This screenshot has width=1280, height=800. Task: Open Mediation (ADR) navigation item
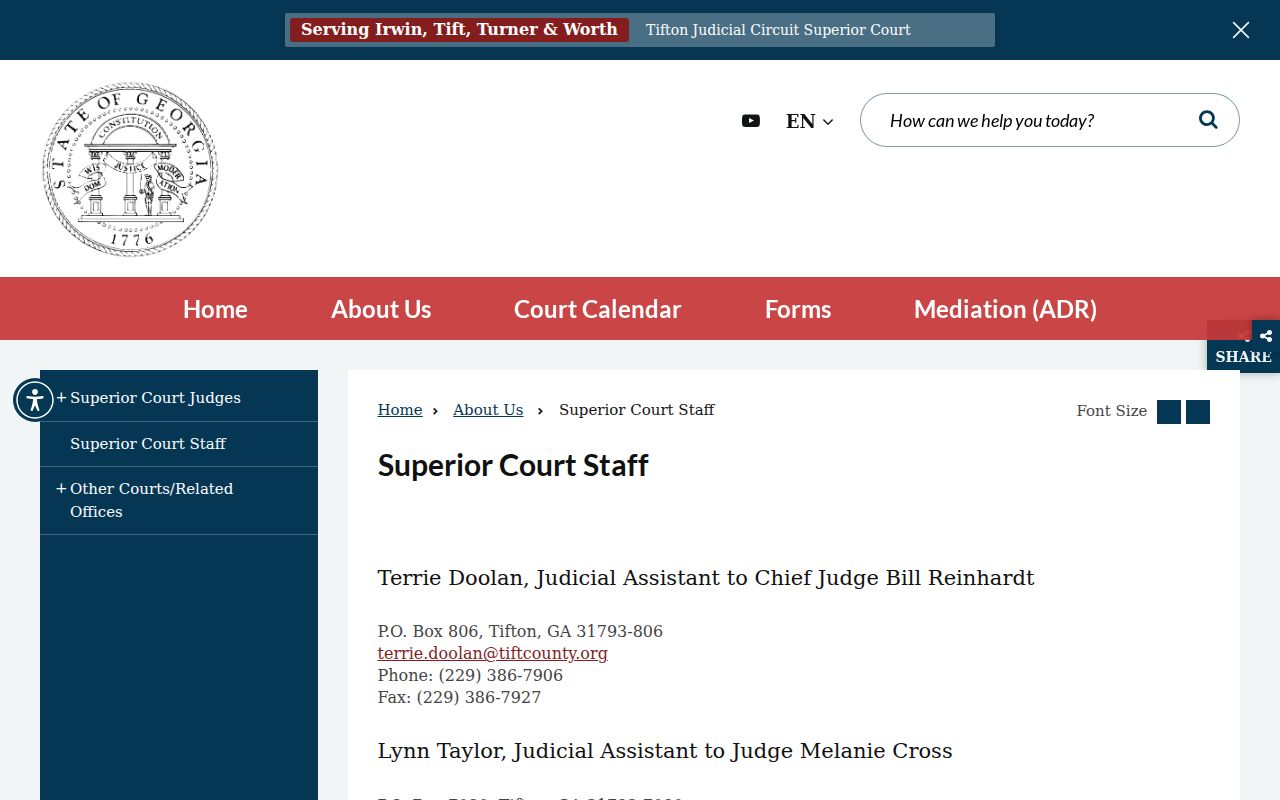1005,309
